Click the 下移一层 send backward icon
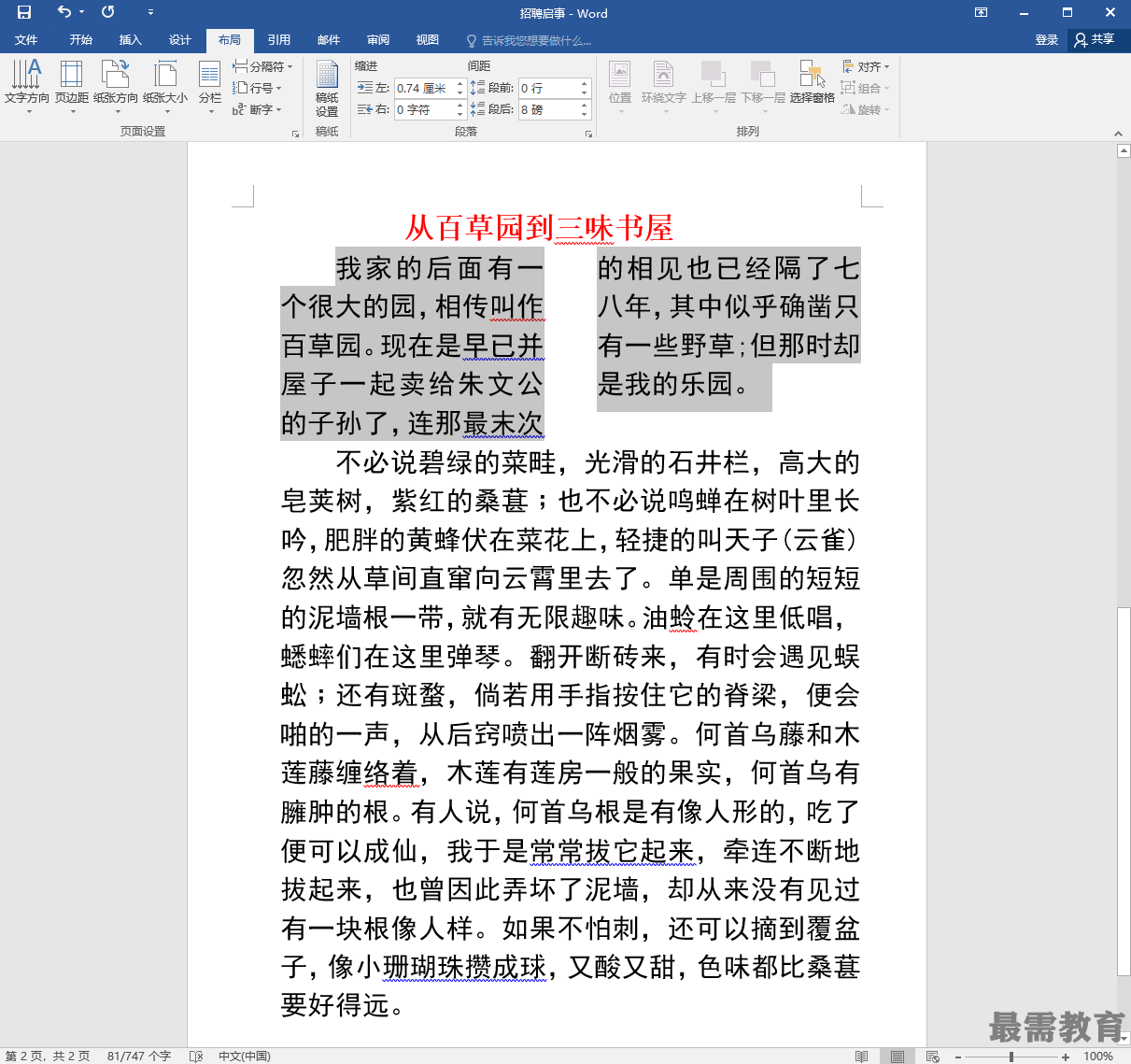 pos(763,75)
